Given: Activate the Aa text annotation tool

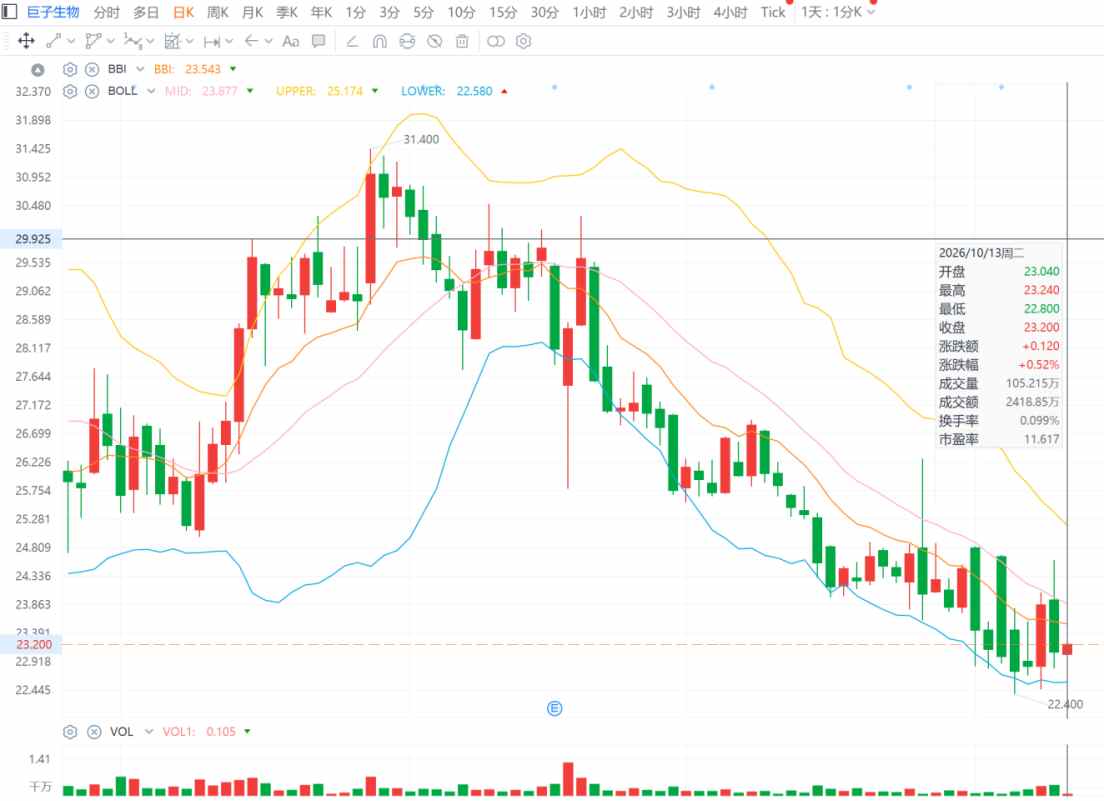Looking at the screenshot, I should click(x=291, y=41).
